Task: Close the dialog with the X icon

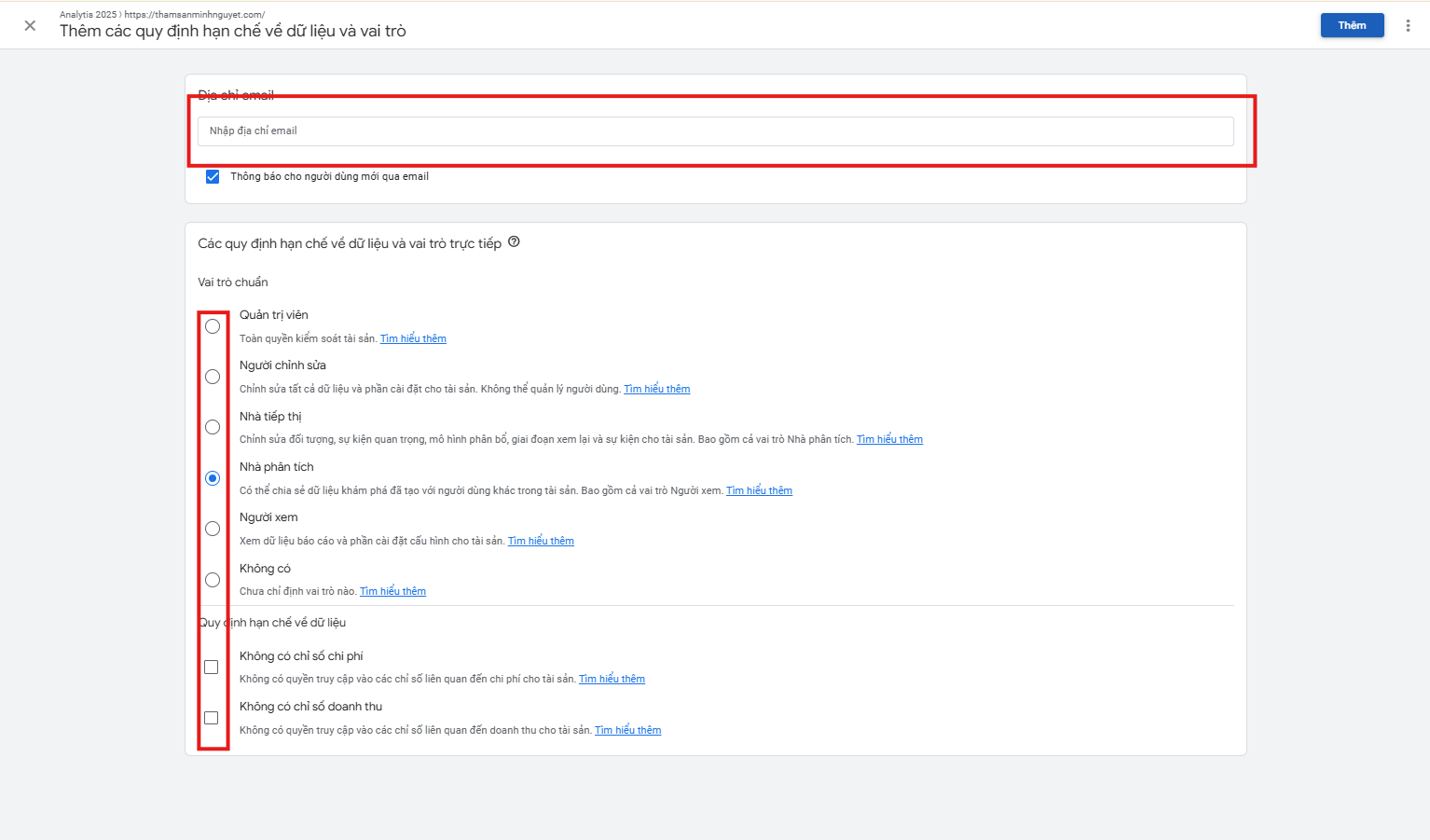Action: pyautogui.click(x=29, y=26)
